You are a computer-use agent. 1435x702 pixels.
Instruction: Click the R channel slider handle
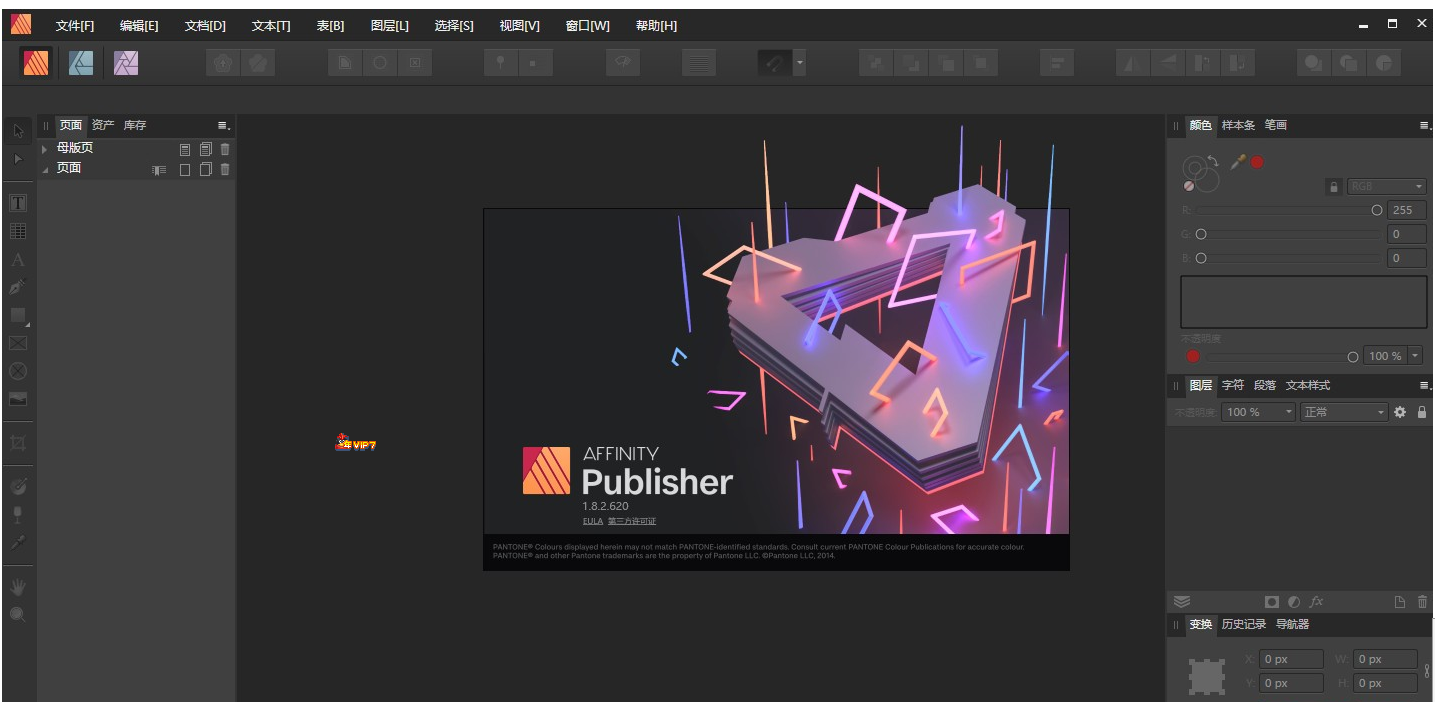[1377, 210]
